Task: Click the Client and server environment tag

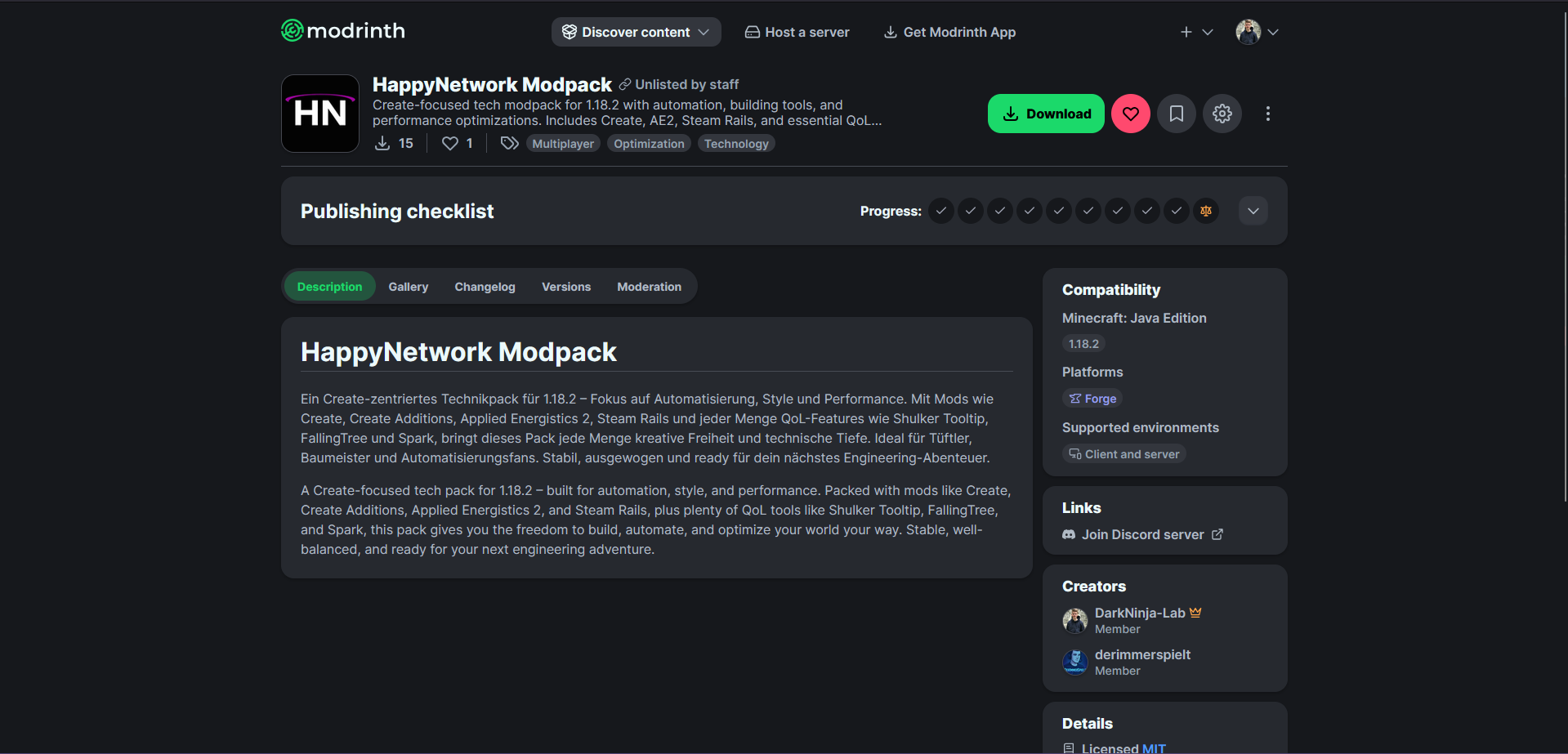Action: tap(1124, 454)
